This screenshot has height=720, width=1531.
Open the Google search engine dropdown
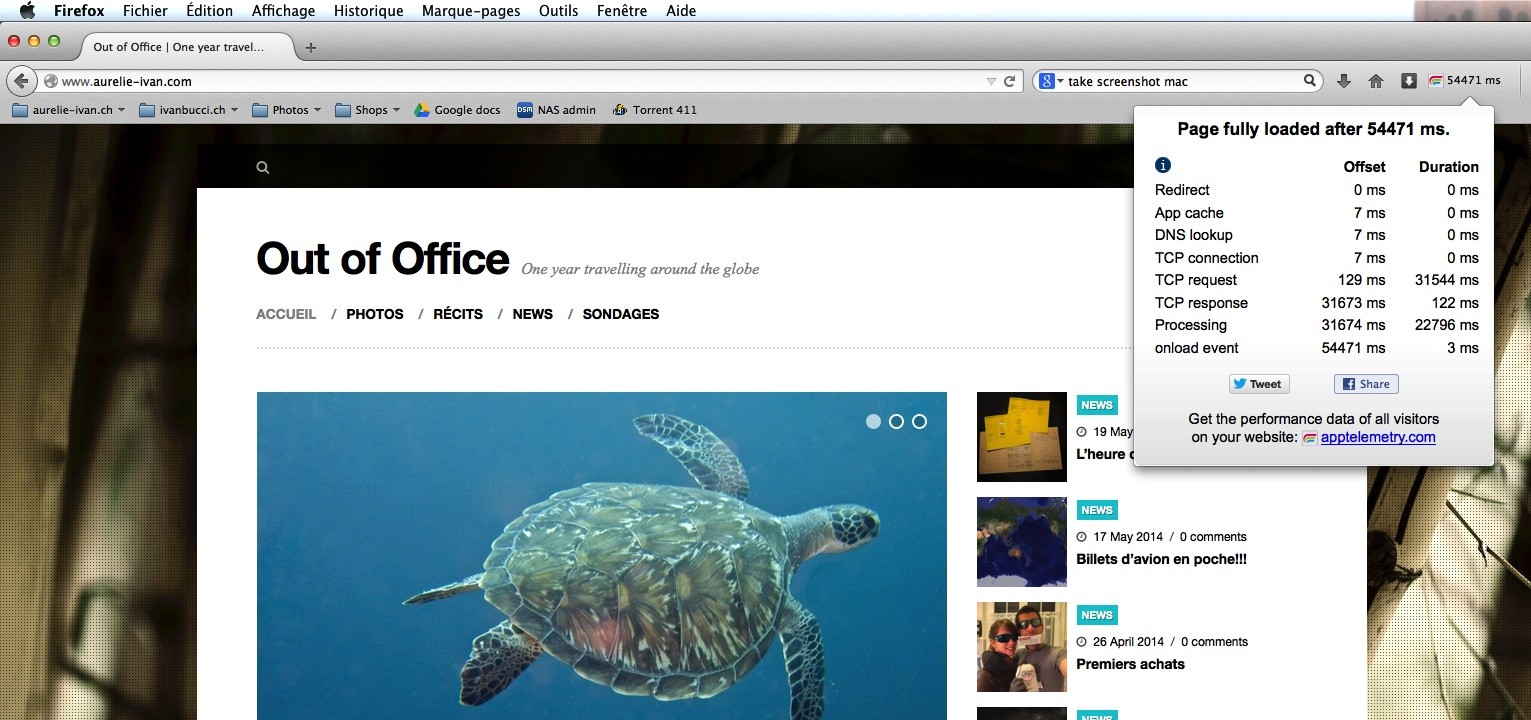(1050, 81)
